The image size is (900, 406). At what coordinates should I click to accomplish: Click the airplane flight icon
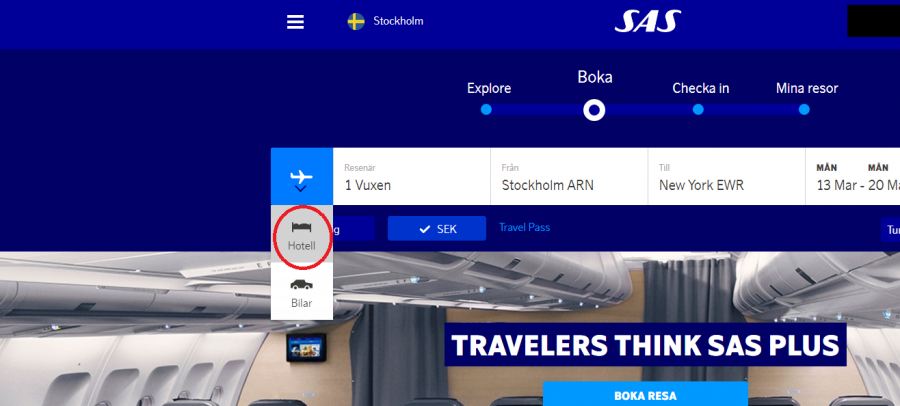coord(301,176)
